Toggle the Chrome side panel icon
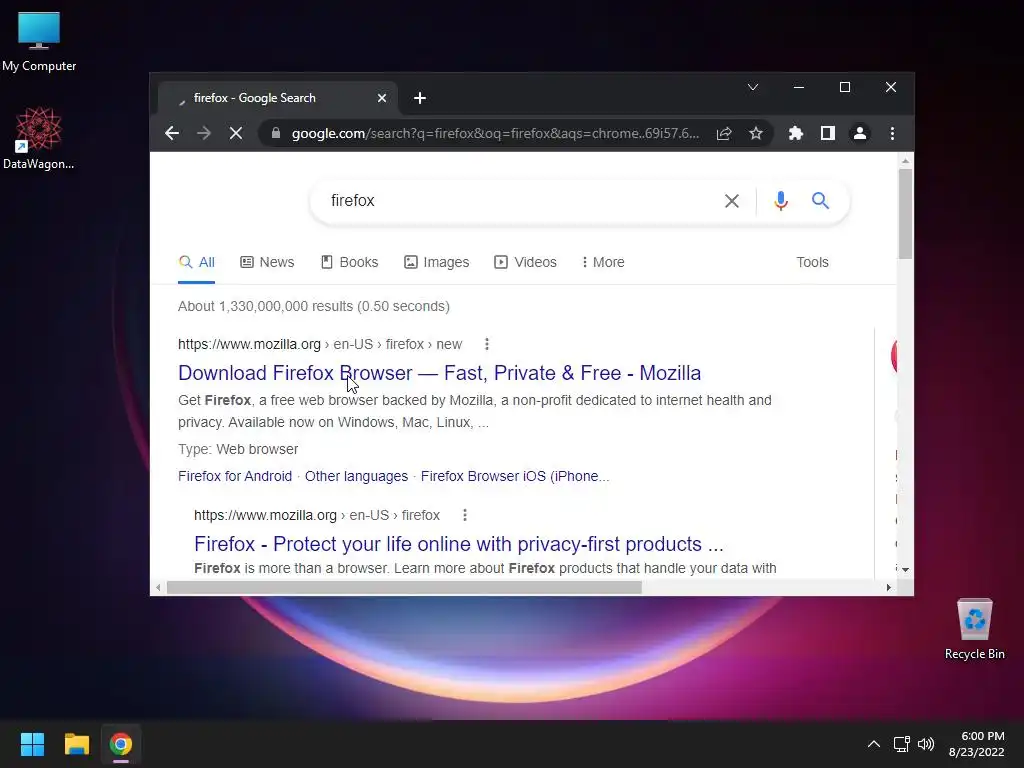Image resolution: width=1024 pixels, height=768 pixels. coord(827,133)
